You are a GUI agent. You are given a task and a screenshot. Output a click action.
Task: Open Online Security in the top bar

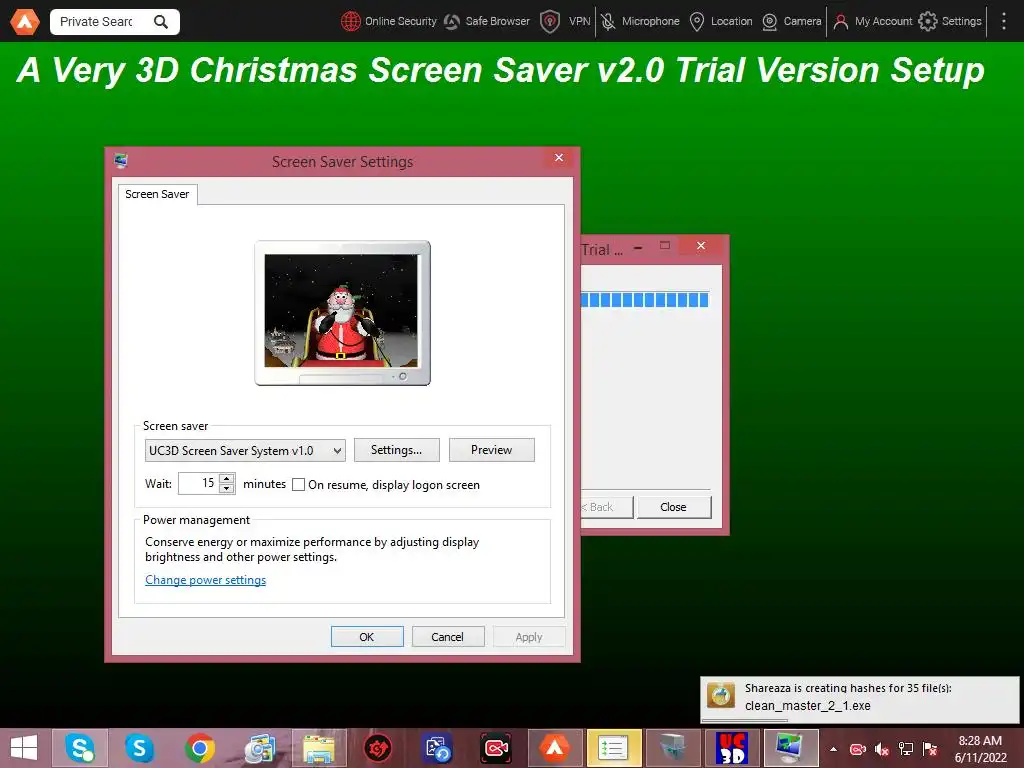coord(389,22)
